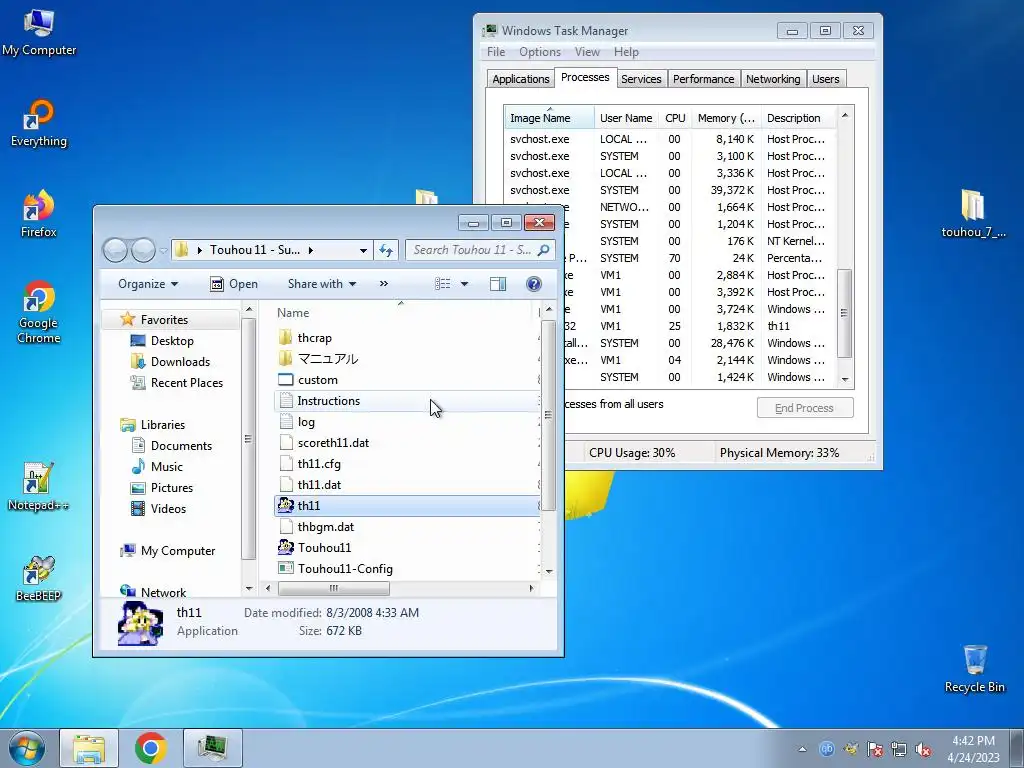The width and height of the screenshot is (1024, 768).
Task: Open Task Manager View menu
Action: [x=587, y=52]
